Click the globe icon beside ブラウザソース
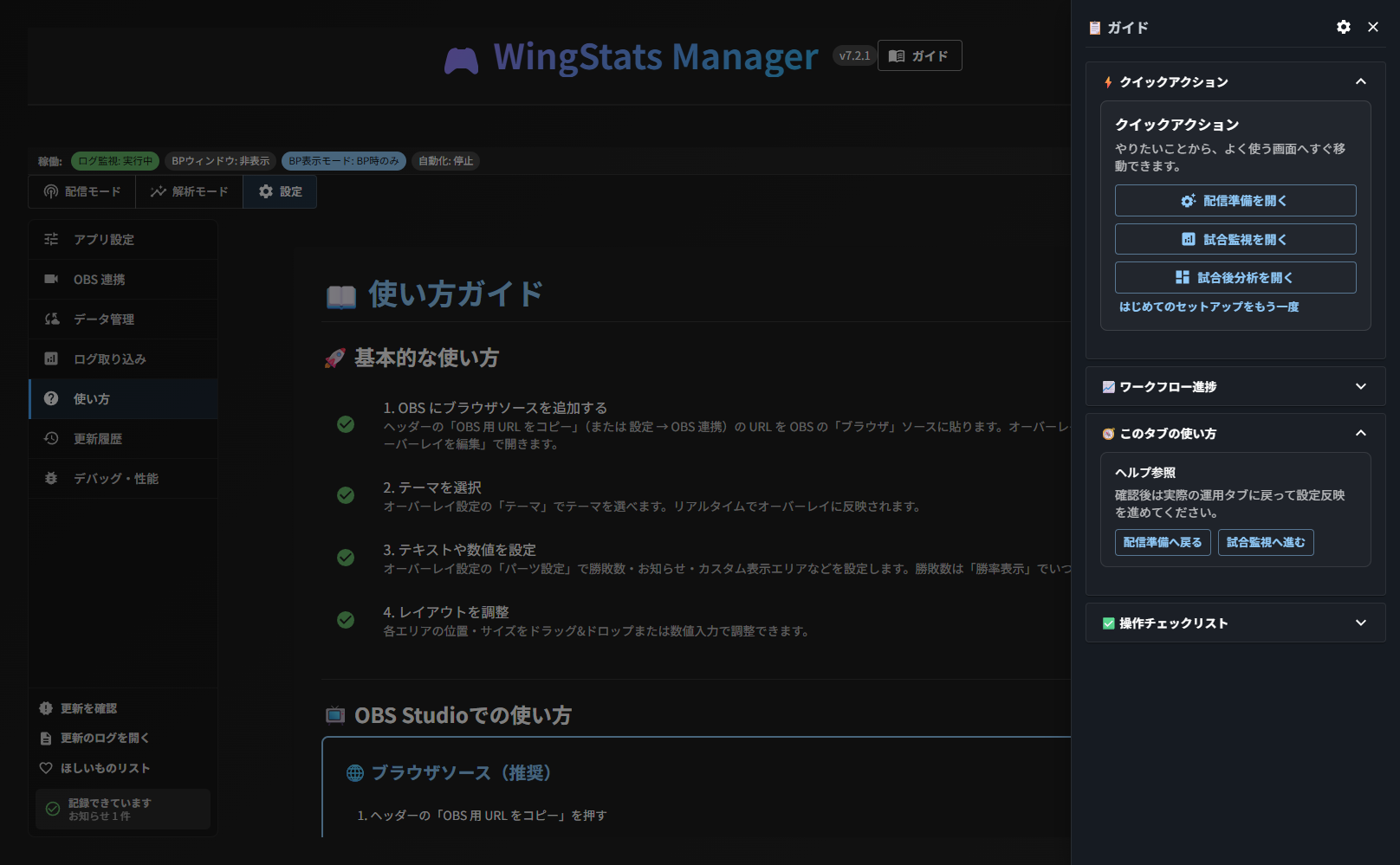Screen dimensions: 1400x865 click(x=355, y=773)
